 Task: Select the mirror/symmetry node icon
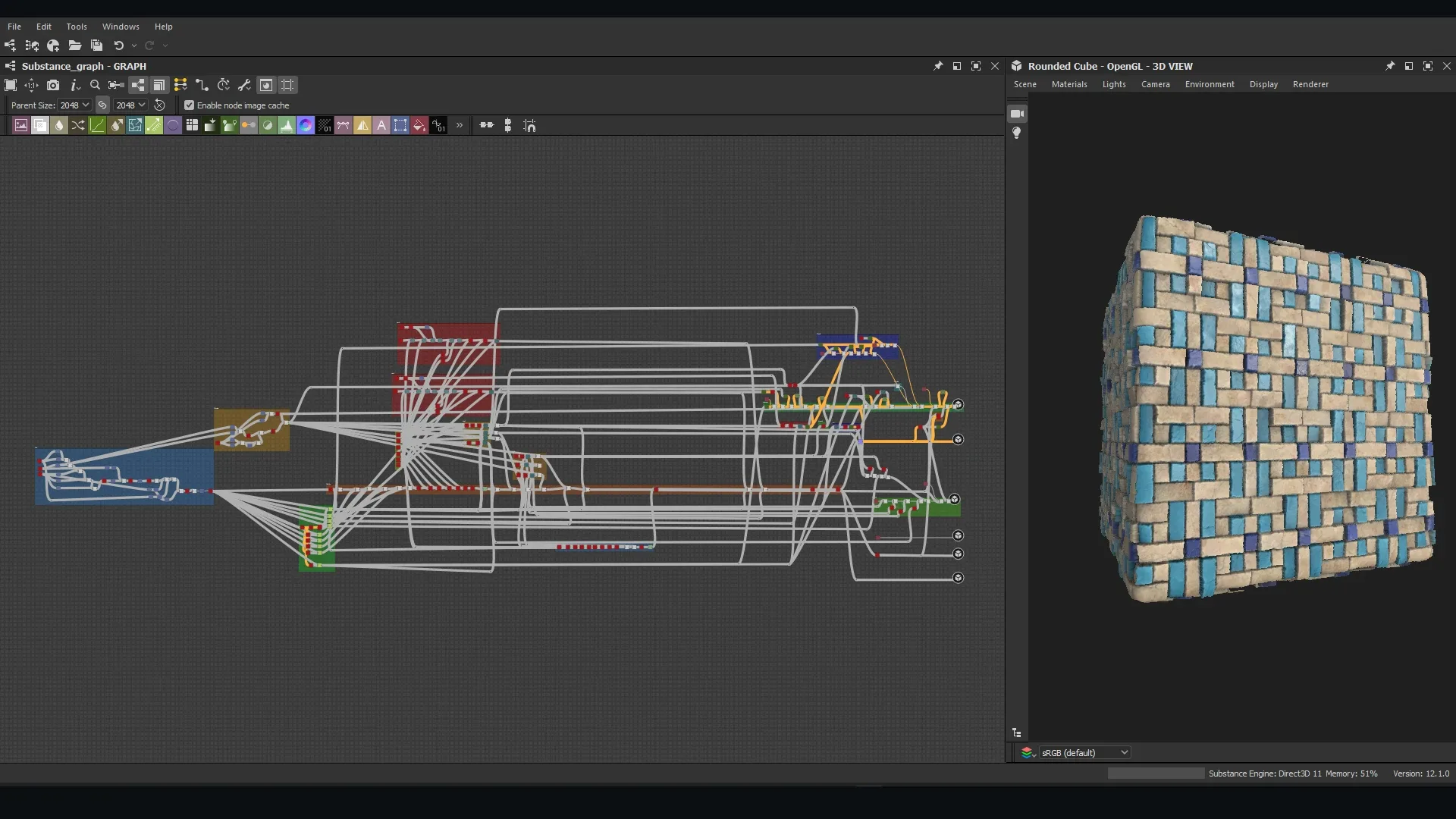(362, 125)
